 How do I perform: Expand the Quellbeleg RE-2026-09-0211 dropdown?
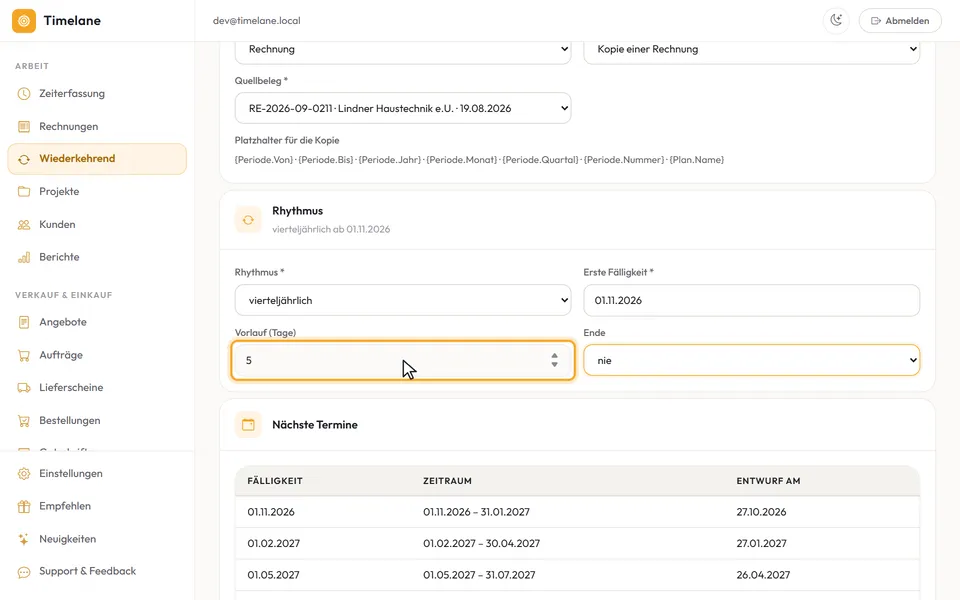403,108
